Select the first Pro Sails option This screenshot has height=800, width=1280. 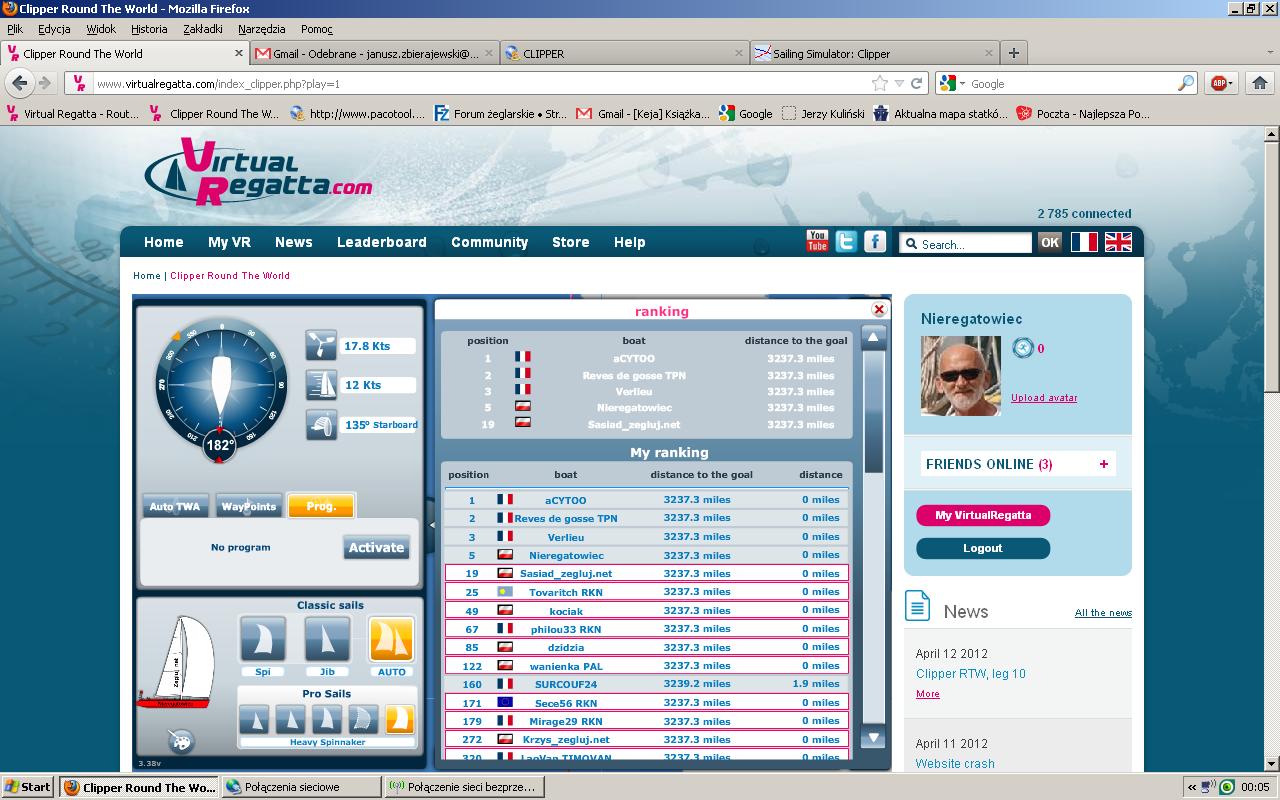(255, 719)
